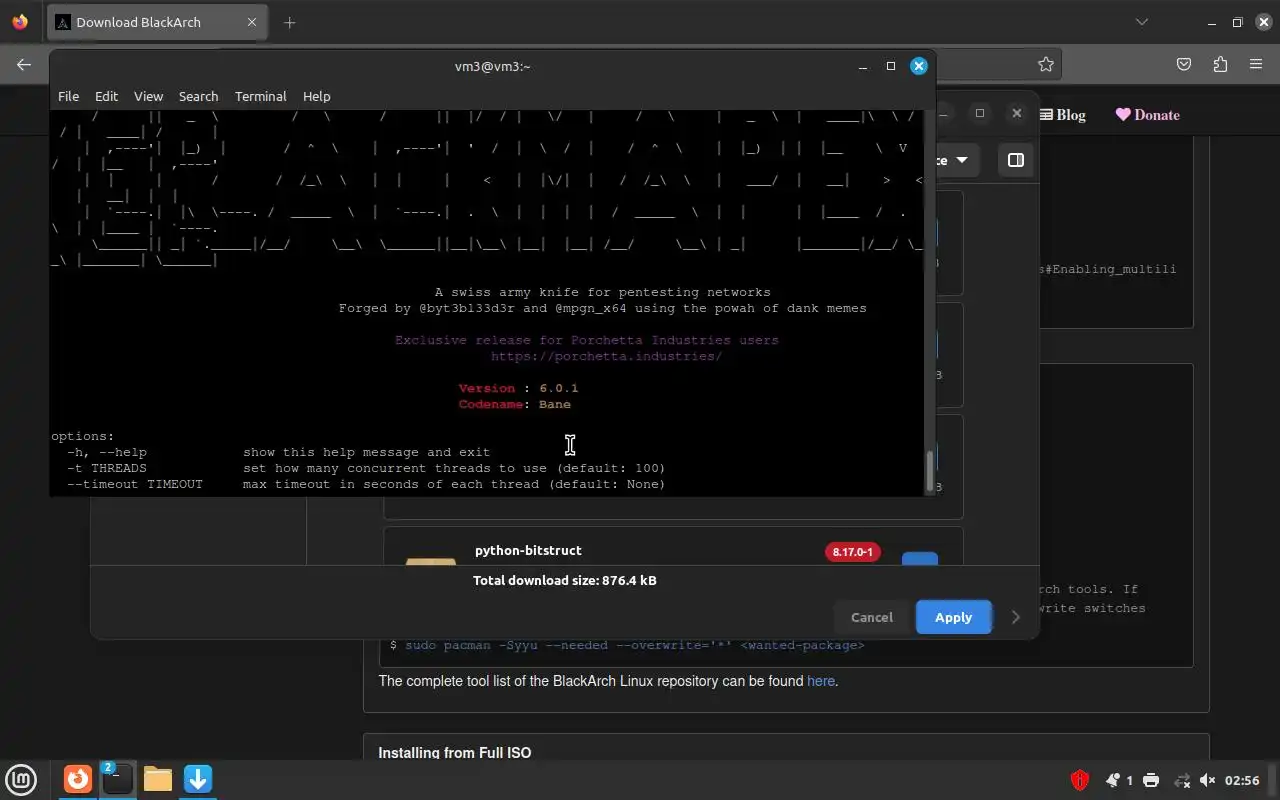Image resolution: width=1280 pixels, height=800 pixels.
Task: Open the list all tabs chevron
Action: click(1142, 22)
